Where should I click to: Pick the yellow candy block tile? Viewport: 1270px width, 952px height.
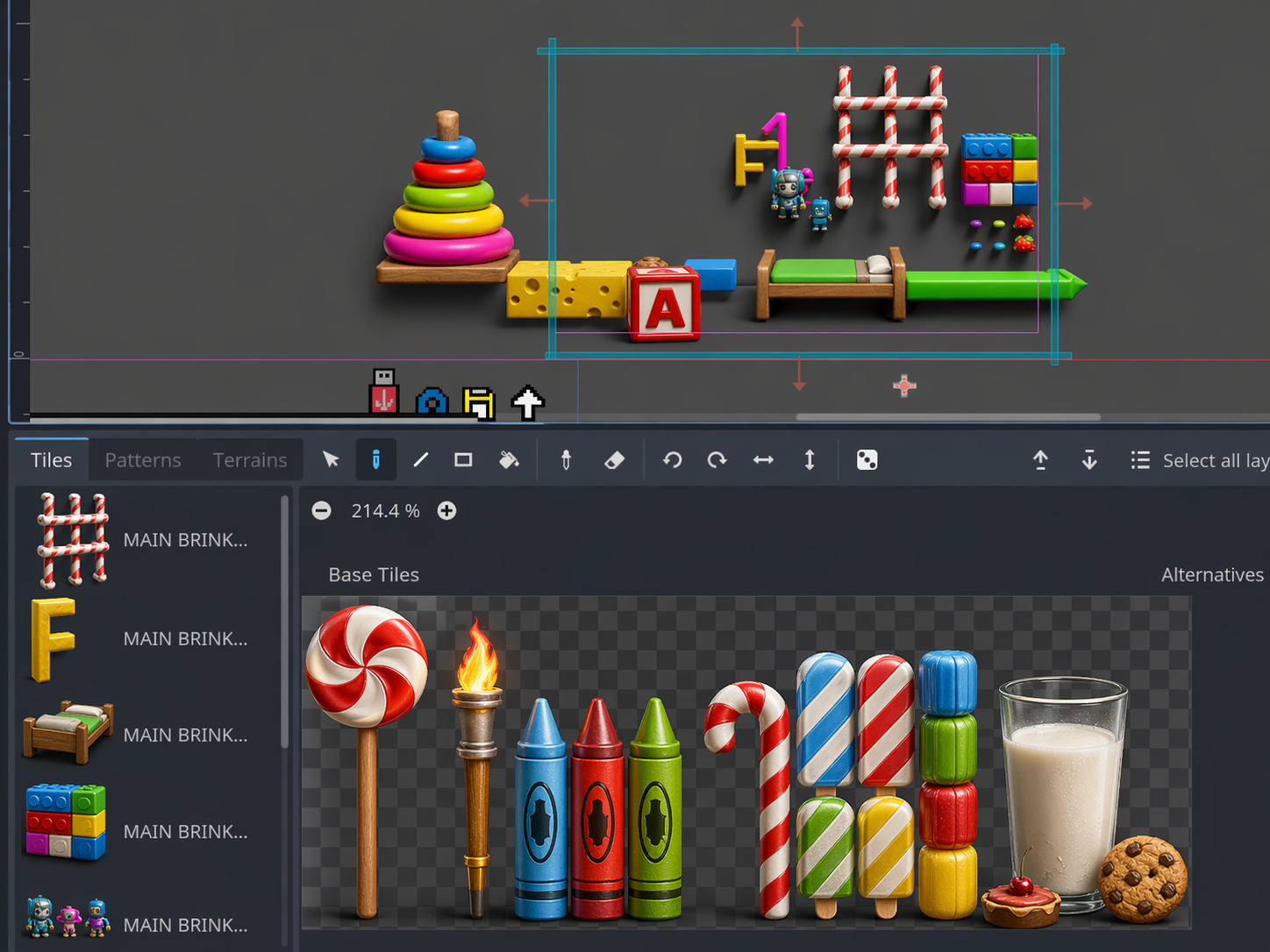click(x=948, y=883)
